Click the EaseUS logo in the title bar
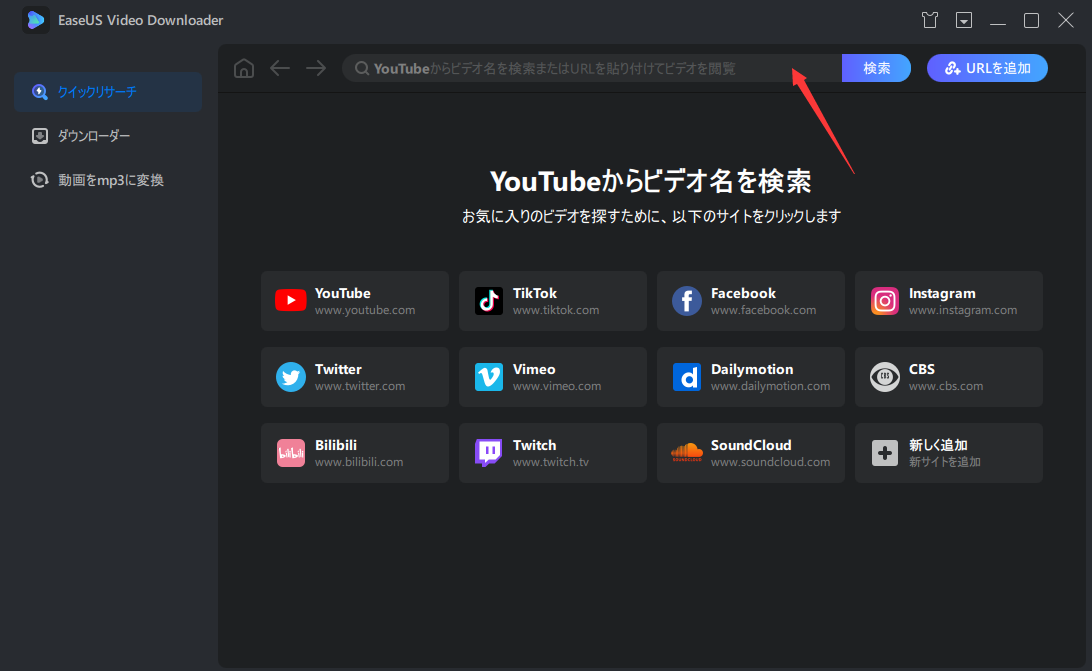This screenshot has width=1092, height=671. 36,19
